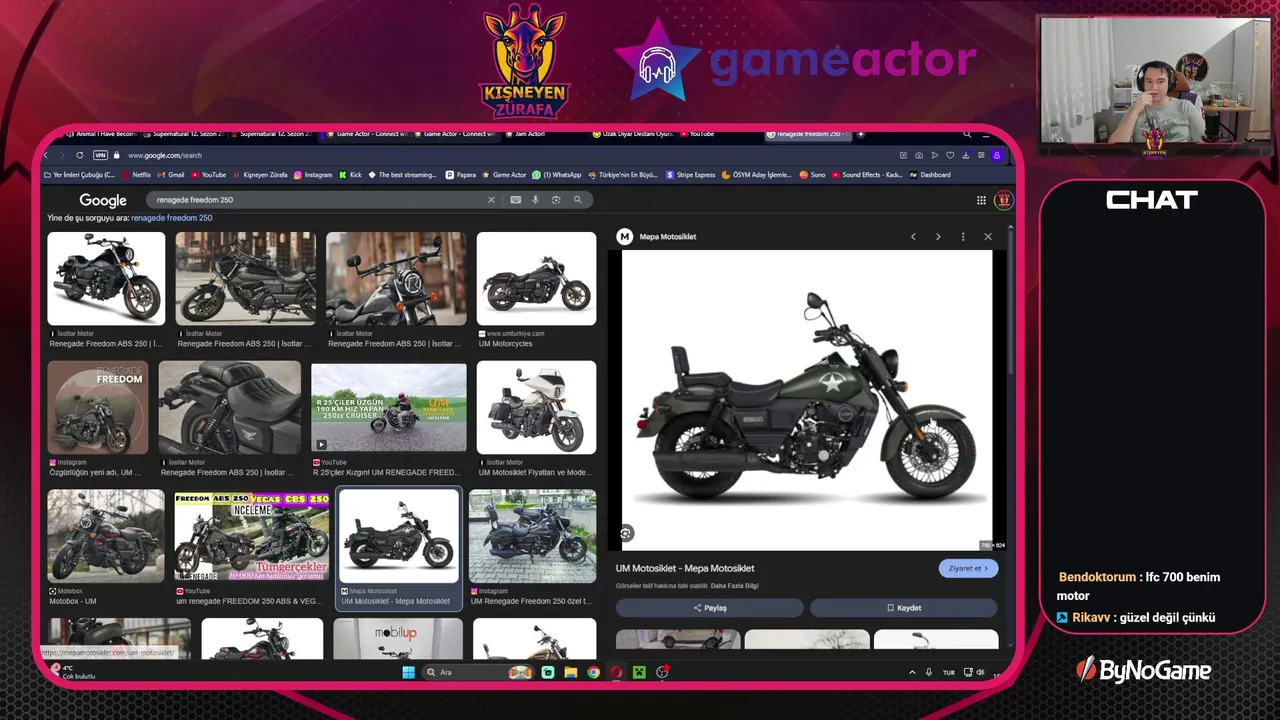1280x720 pixels.
Task: Open the volume control in the system tray
Action: click(980, 672)
